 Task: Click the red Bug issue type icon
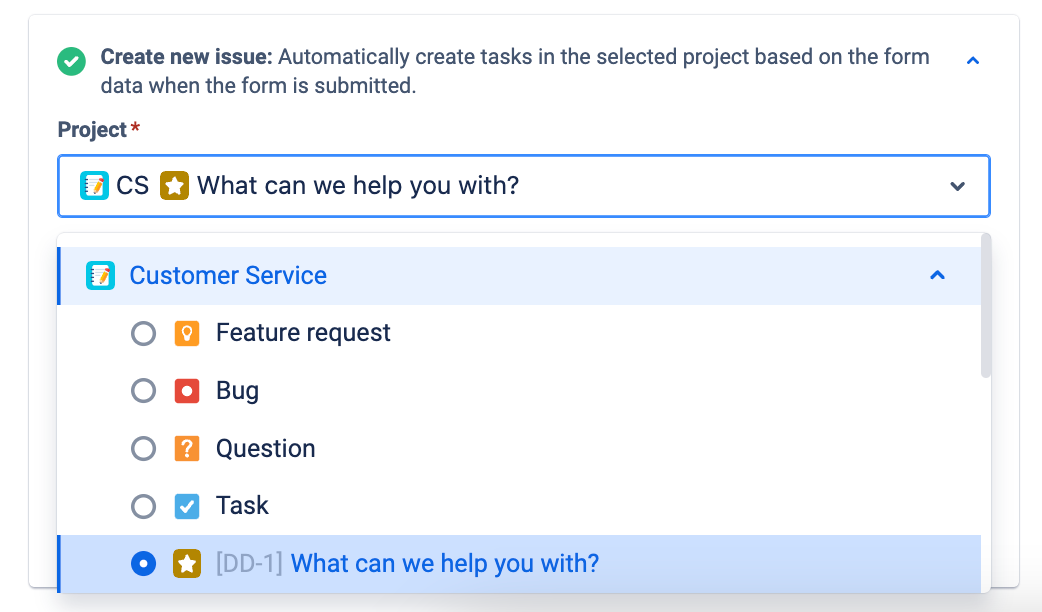[187, 390]
